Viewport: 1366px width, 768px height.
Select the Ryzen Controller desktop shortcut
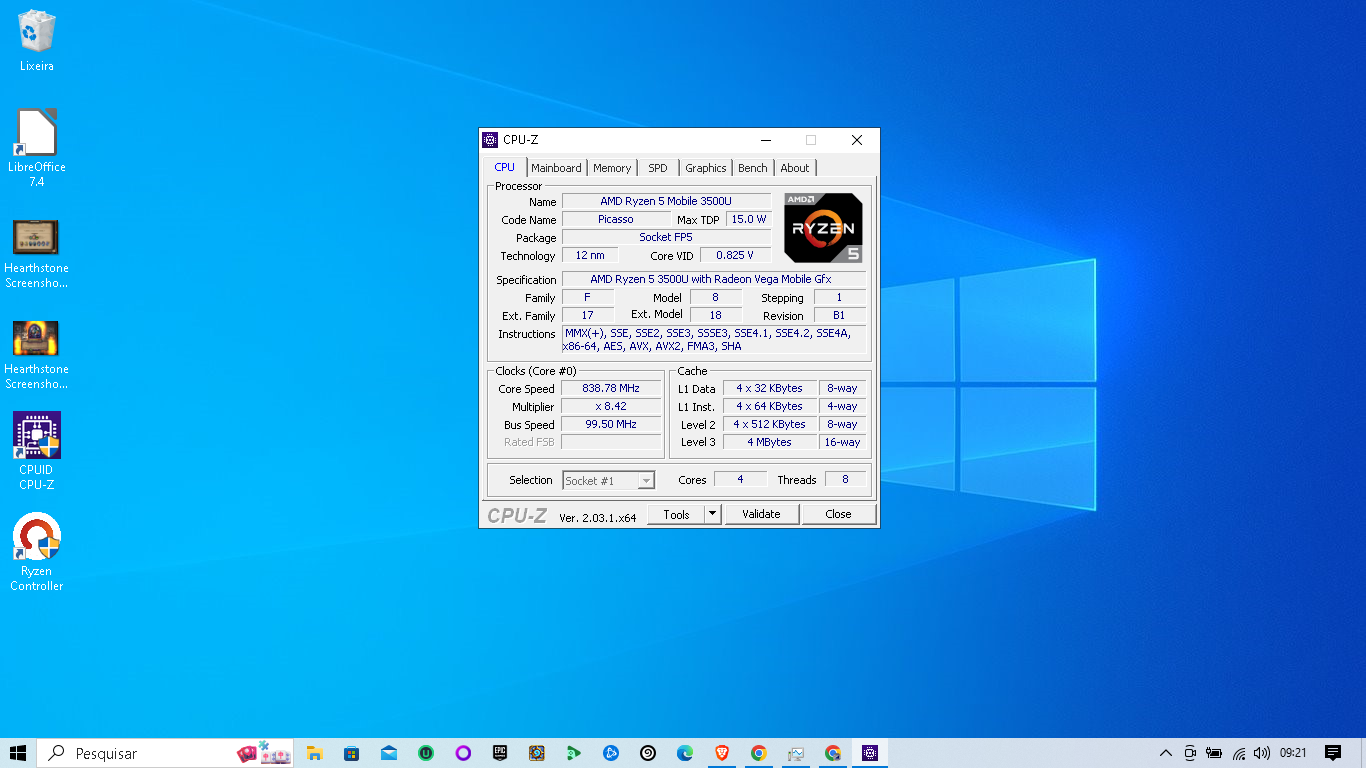[x=37, y=552]
